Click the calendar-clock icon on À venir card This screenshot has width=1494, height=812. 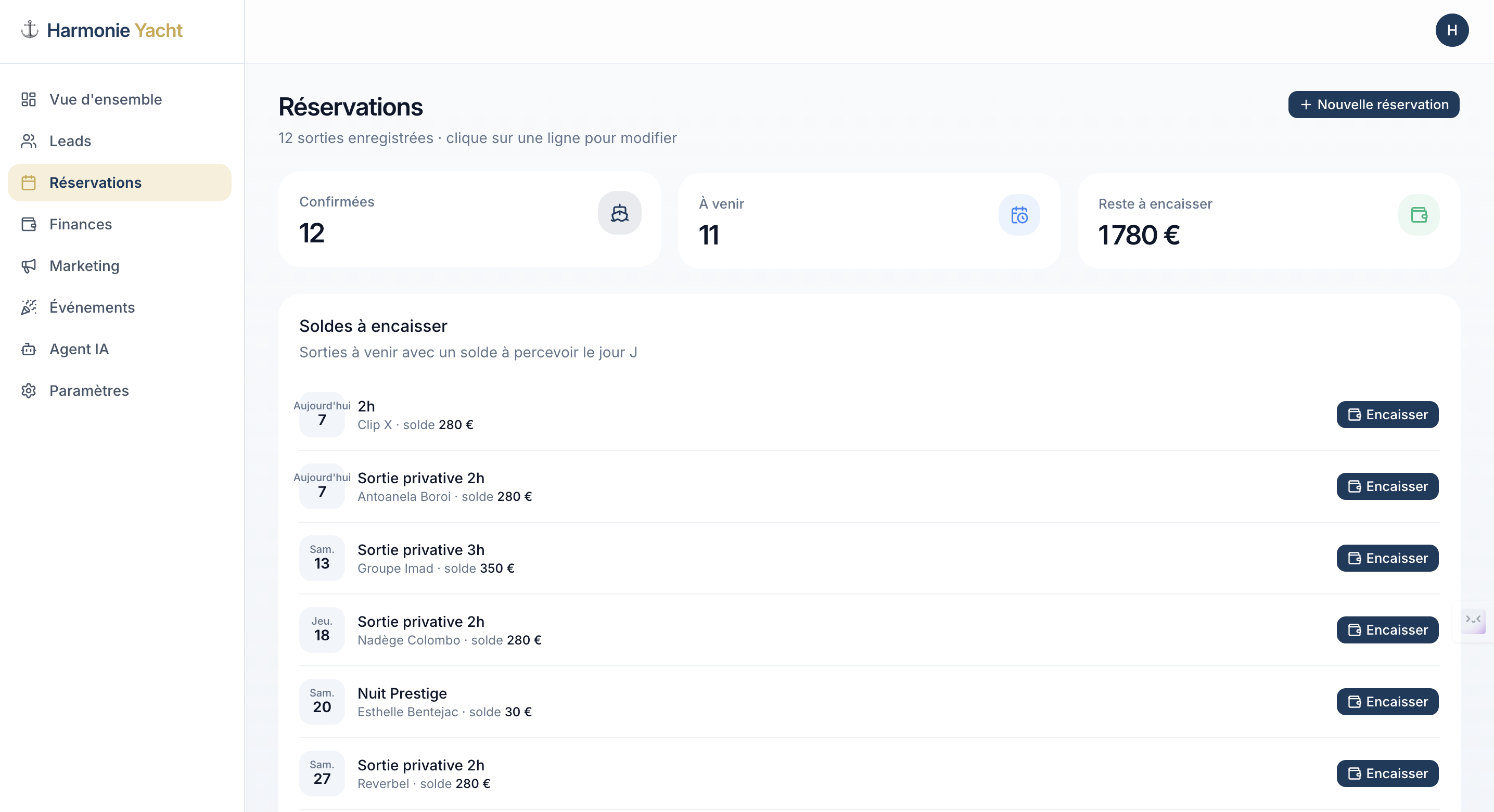pyautogui.click(x=1019, y=215)
